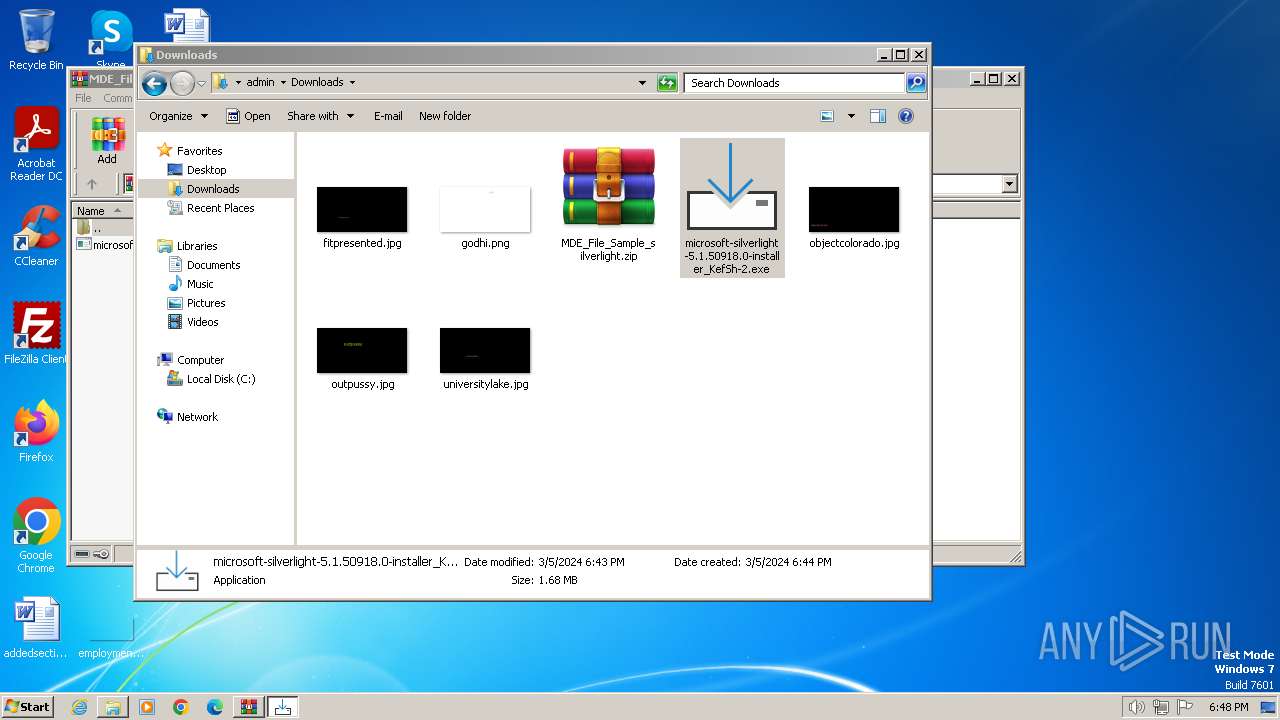
Task: Open the Music library
Action: pos(200,284)
